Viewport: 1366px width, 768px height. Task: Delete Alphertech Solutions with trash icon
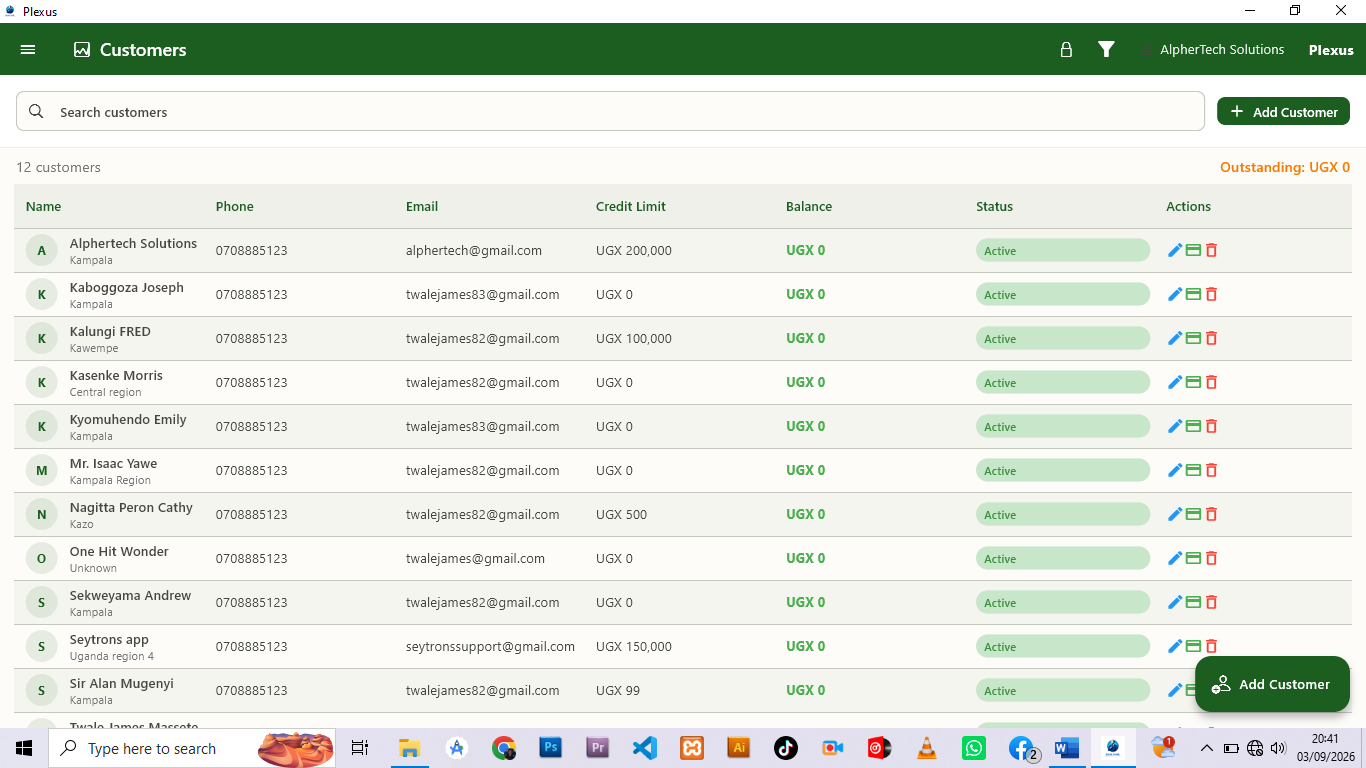tap(1211, 250)
